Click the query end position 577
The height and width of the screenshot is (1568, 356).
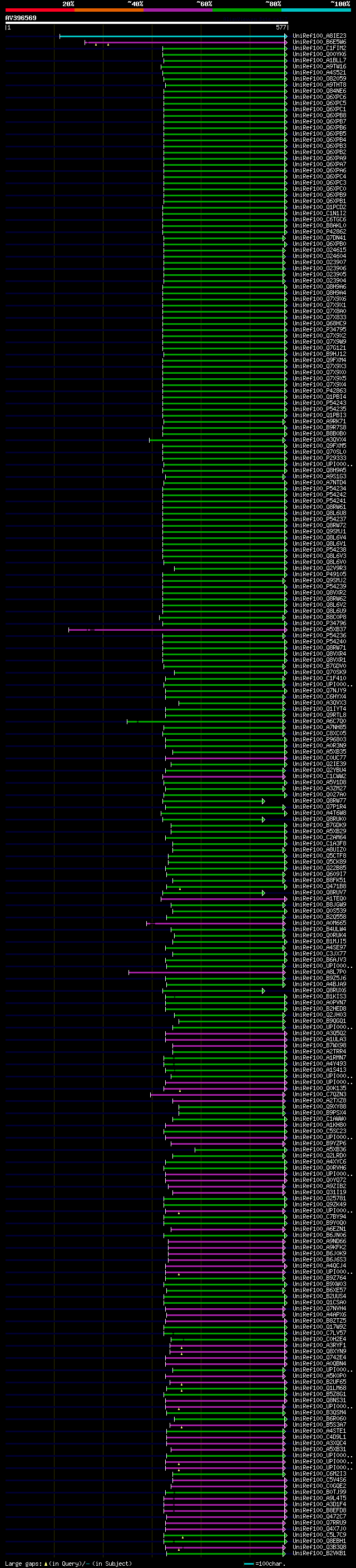point(281,27)
